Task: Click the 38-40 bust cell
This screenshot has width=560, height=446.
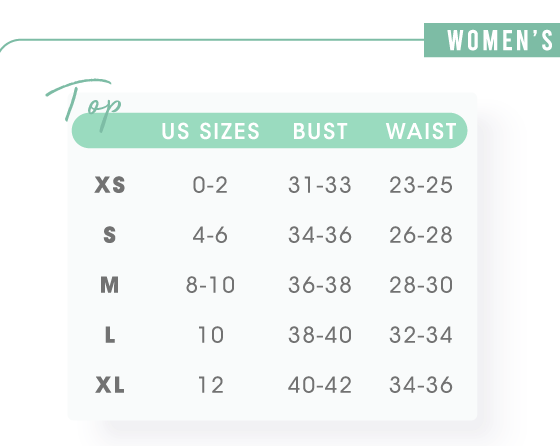Action: [x=320, y=335]
